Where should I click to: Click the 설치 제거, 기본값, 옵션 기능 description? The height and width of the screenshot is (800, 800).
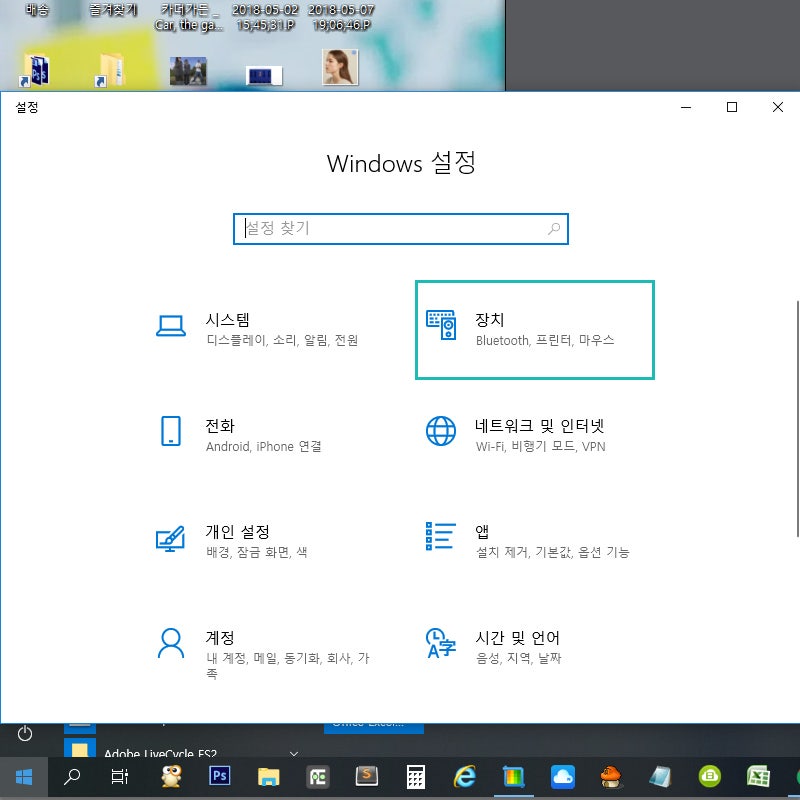point(553,552)
